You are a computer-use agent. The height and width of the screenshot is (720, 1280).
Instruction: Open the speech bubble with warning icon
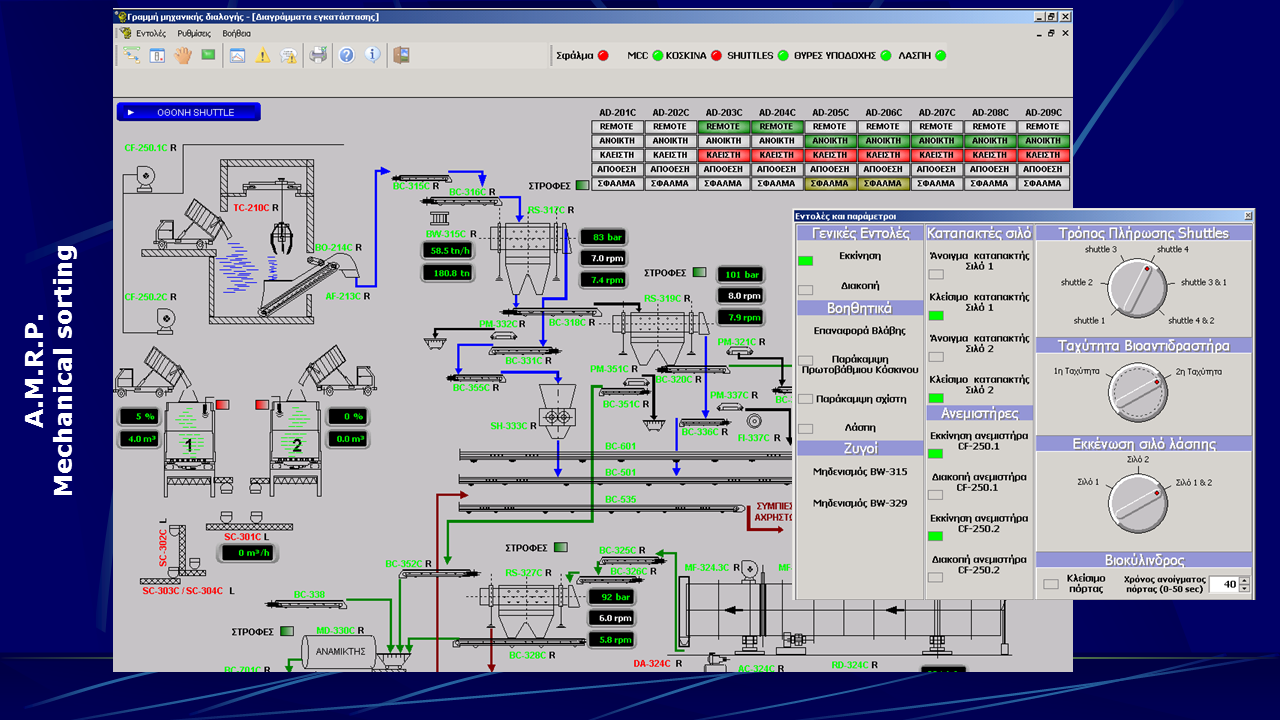tap(288, 55)
